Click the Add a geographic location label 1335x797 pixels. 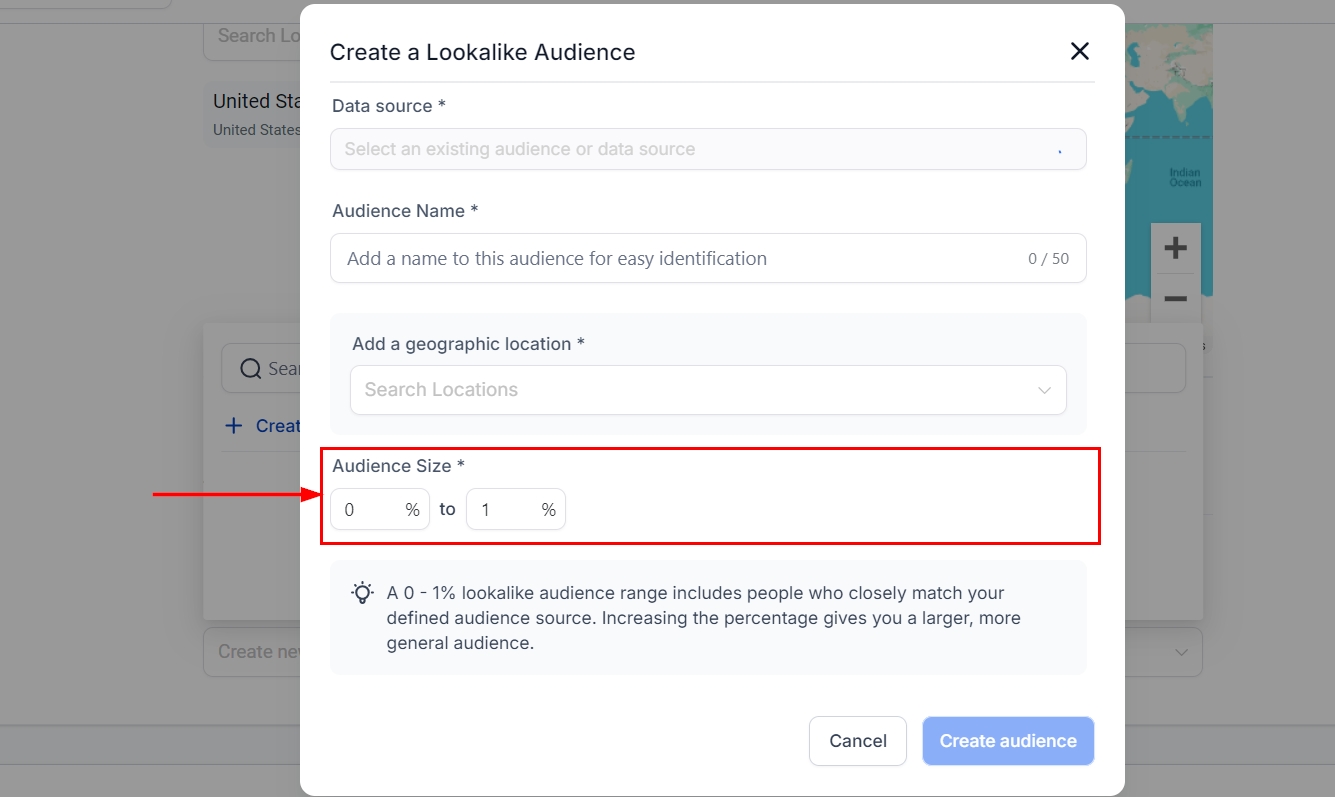[x=468, y=344]
